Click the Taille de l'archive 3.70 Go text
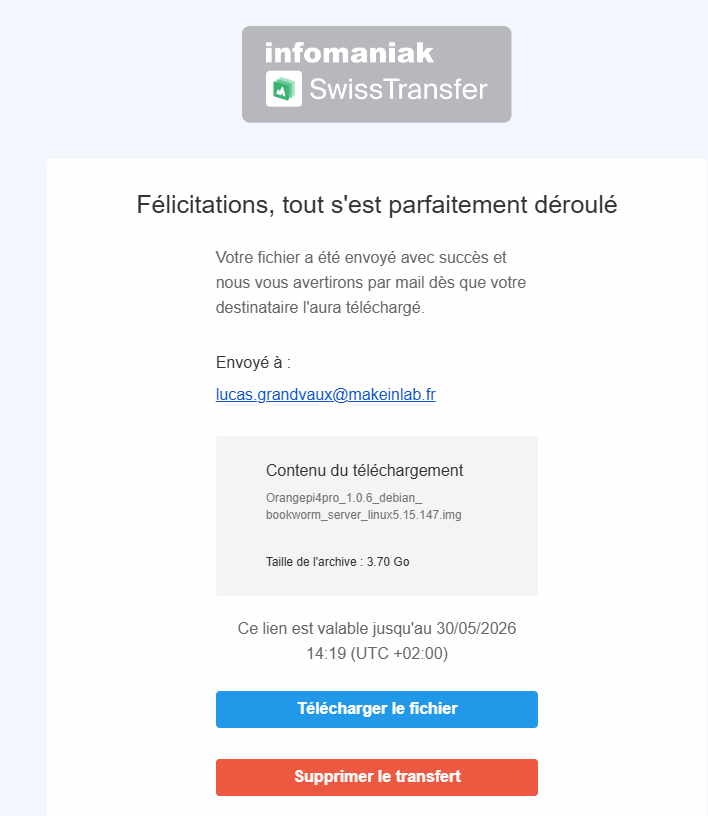708x816 pixels. click(337, 562)
